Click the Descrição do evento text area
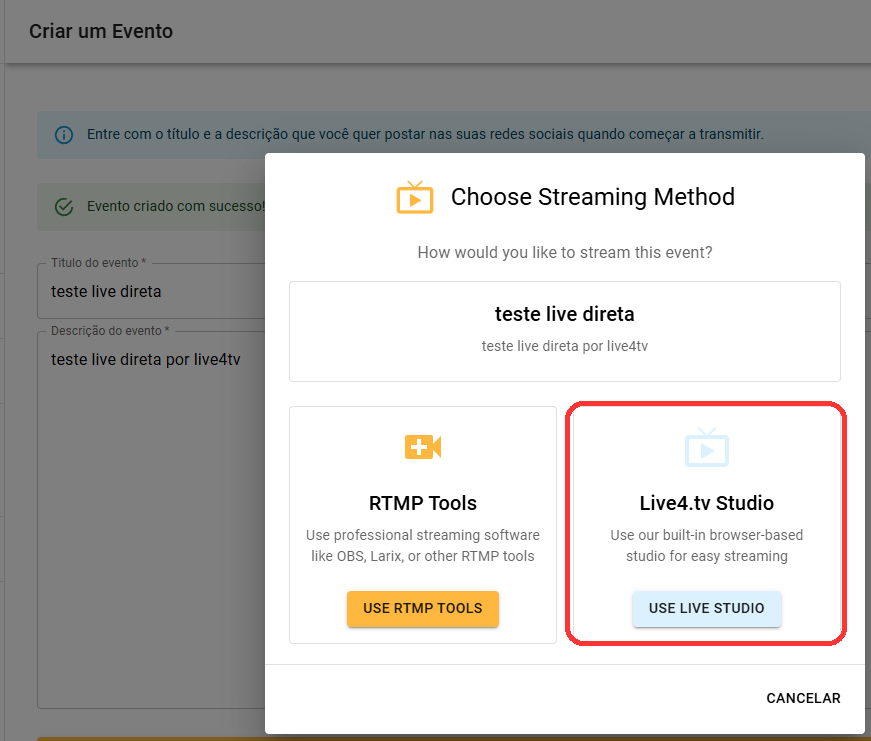Viewport: 871px width, 741px height. [x=151, y=520]
